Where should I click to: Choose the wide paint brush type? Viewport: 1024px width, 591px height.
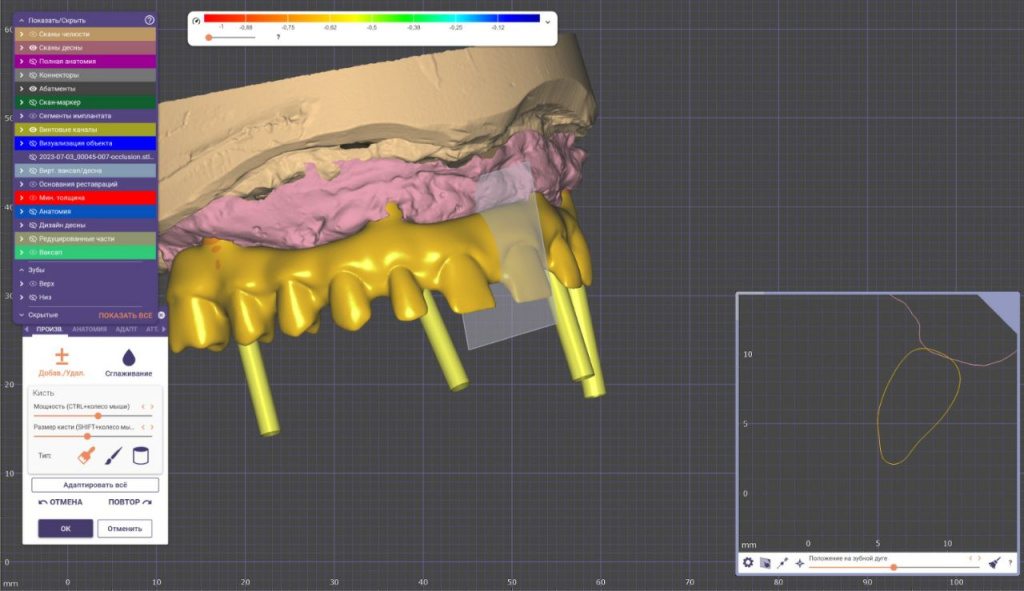pos(86,456)
